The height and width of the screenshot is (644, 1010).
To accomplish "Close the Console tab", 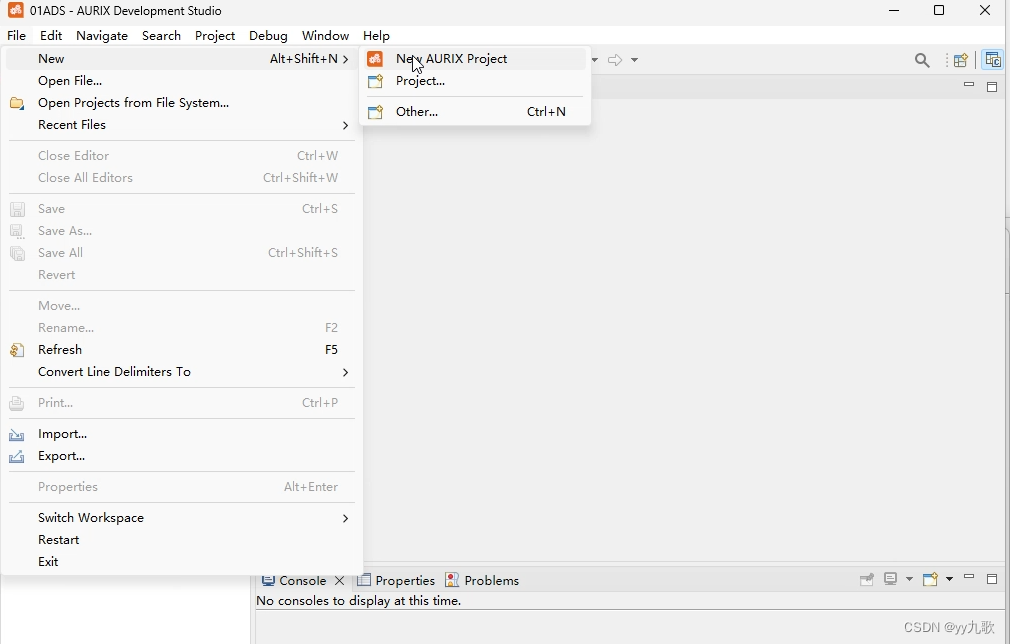I will [339, 581].
